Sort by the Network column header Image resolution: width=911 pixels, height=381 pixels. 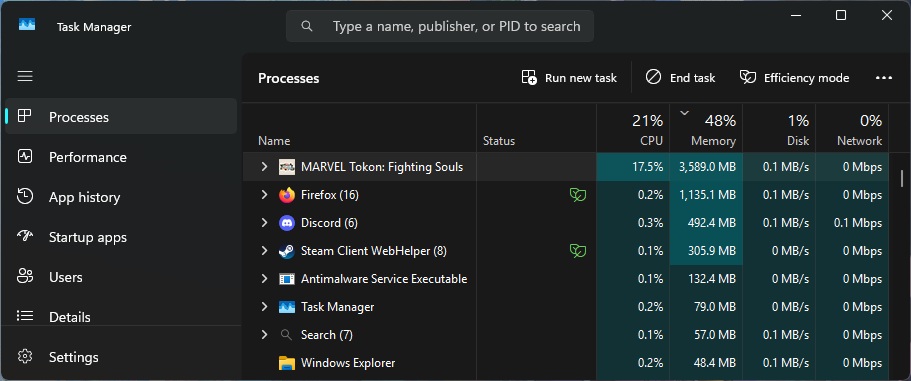pos(852,128)
